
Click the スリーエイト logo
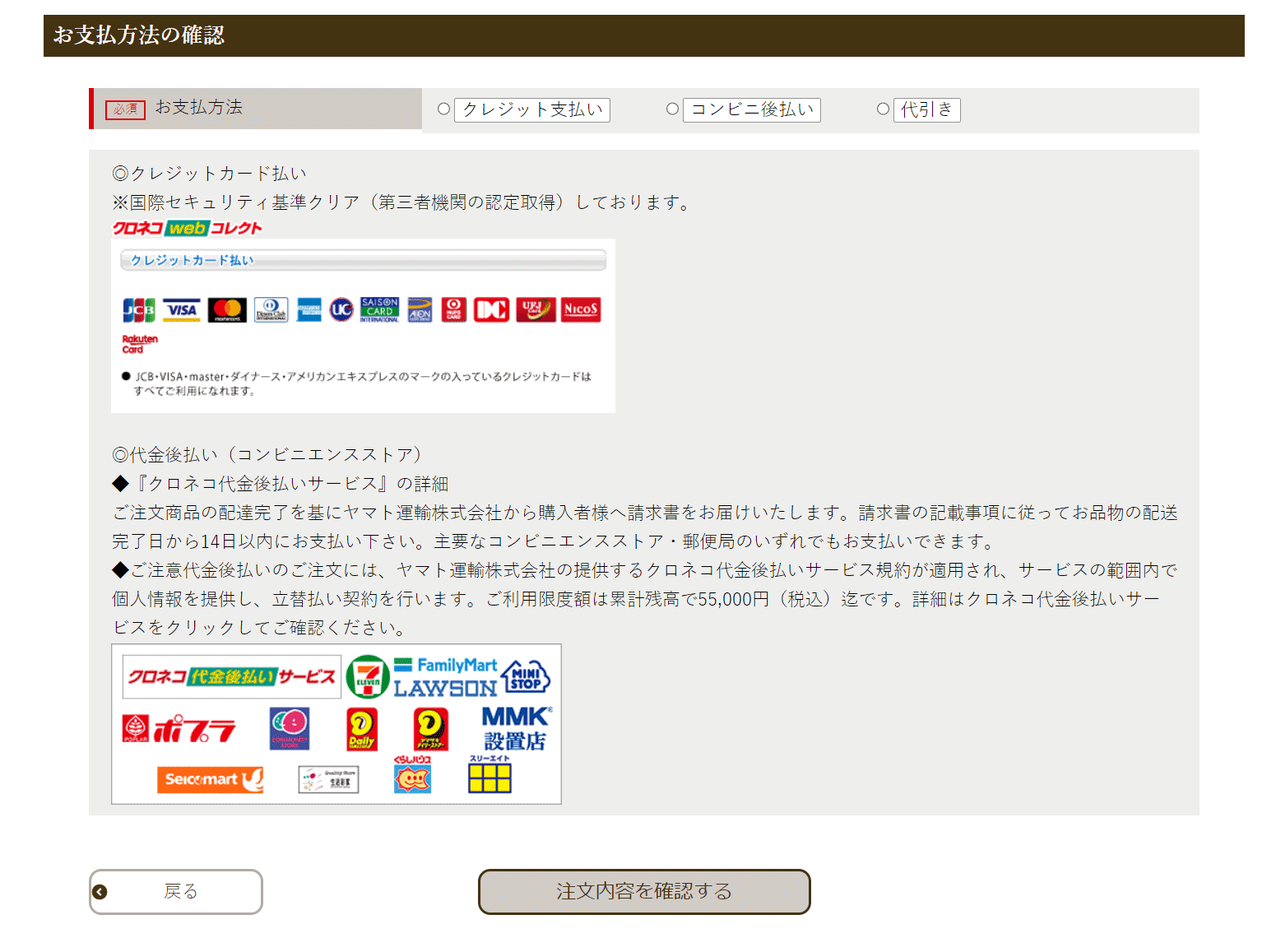tap(490, 774)
